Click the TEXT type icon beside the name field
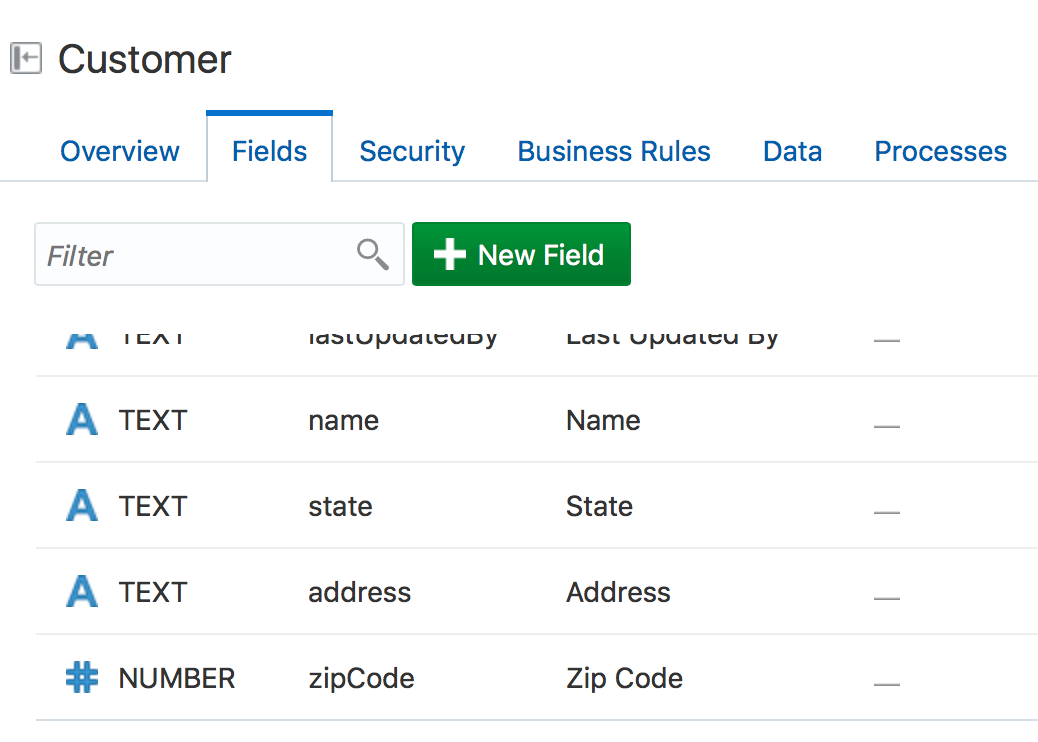The width and height of the screenshot is (1038, 742). (81, 420)
